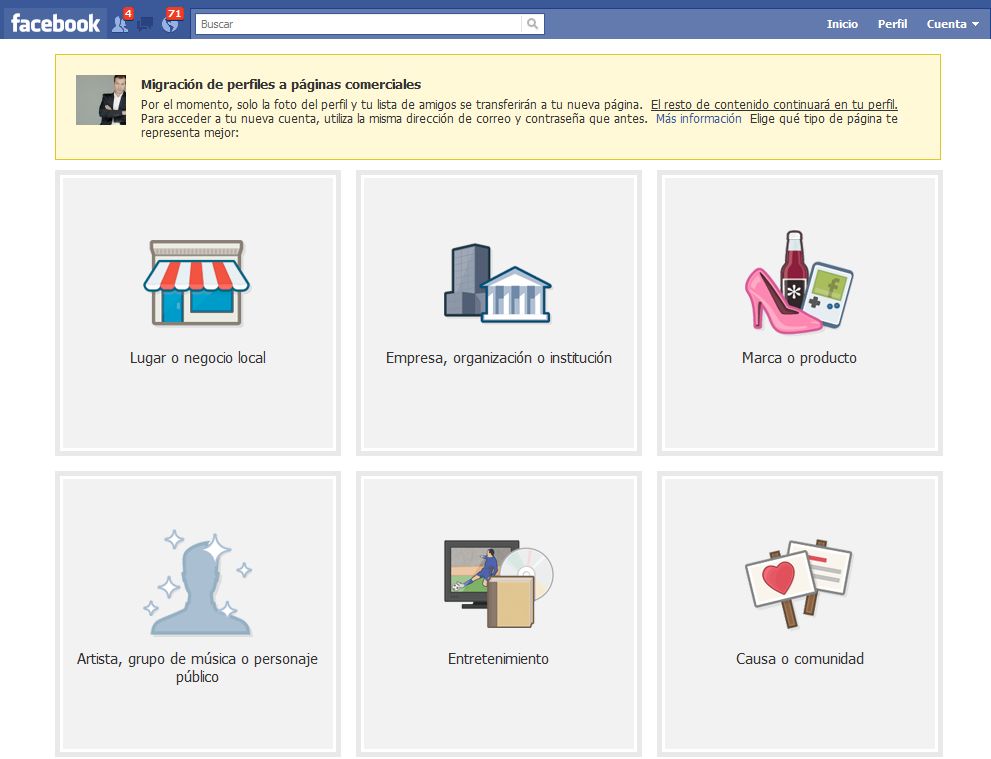Click the profile photo in migration notice
Viewport: 991px width, 759px height.
(x=100, y=100)
